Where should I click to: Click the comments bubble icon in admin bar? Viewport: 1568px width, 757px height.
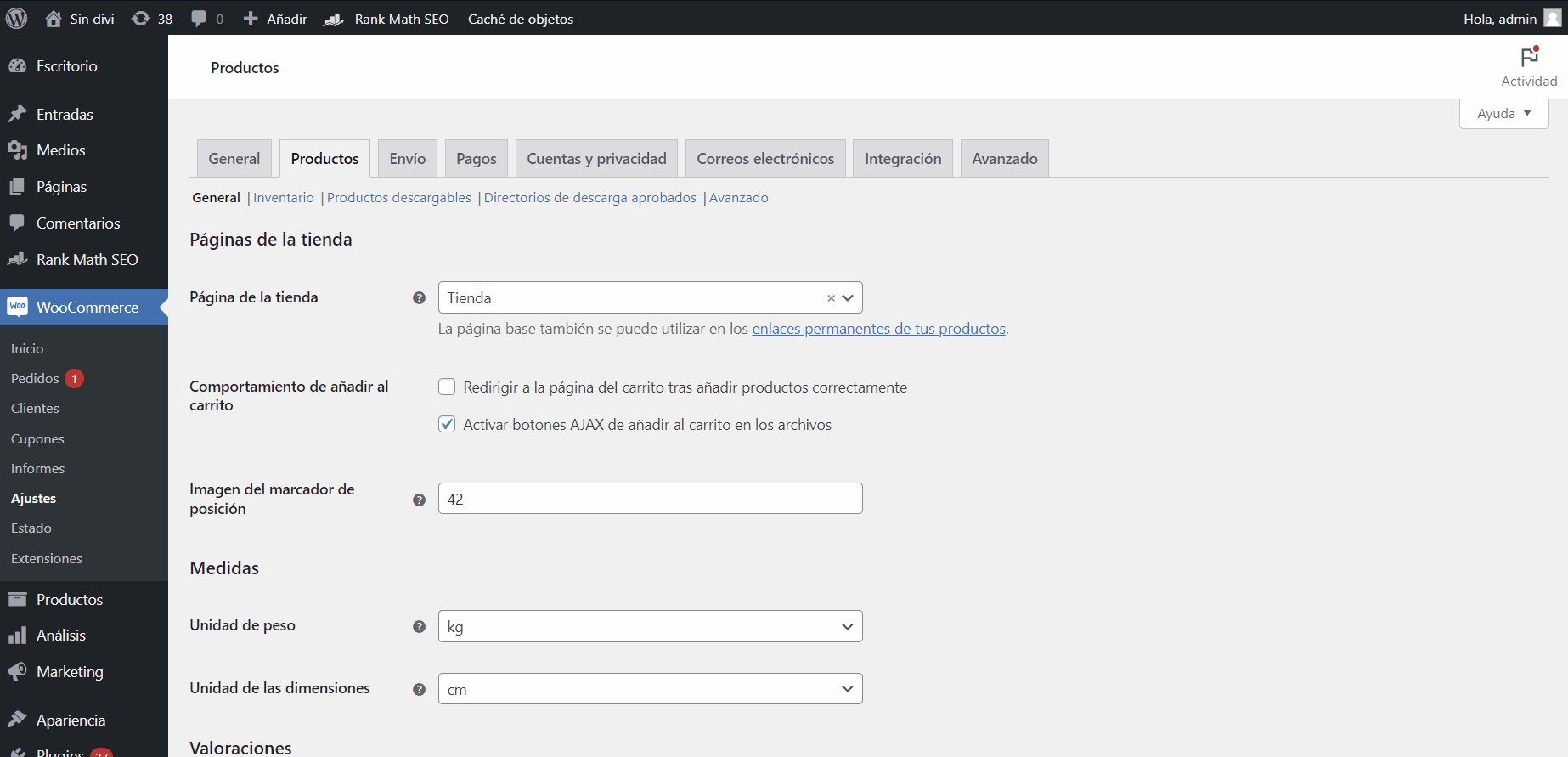tap(199, 19)
